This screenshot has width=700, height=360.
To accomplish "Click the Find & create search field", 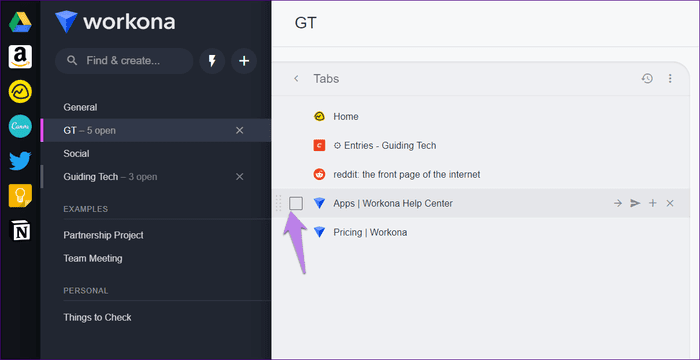I will (x=124, y=61).
